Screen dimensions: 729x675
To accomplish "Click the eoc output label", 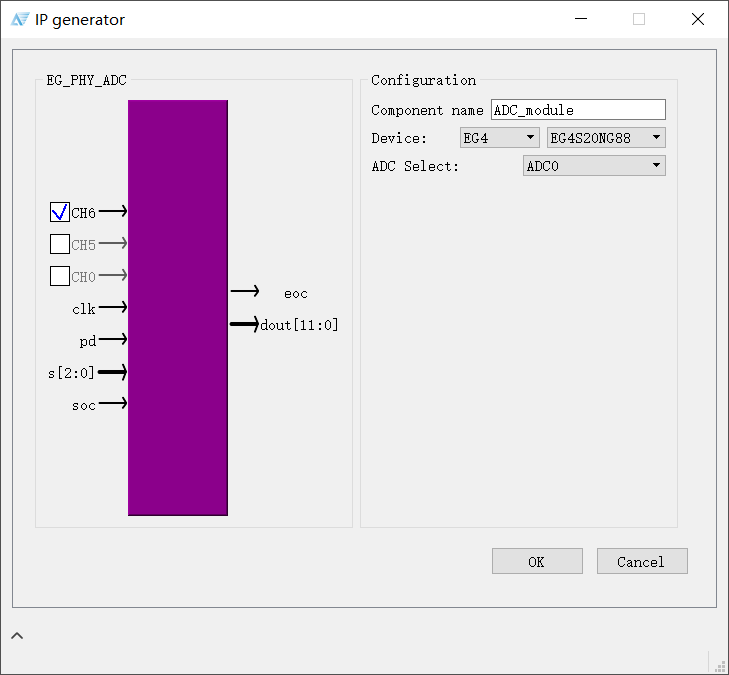I will click(x=296, y=294).
